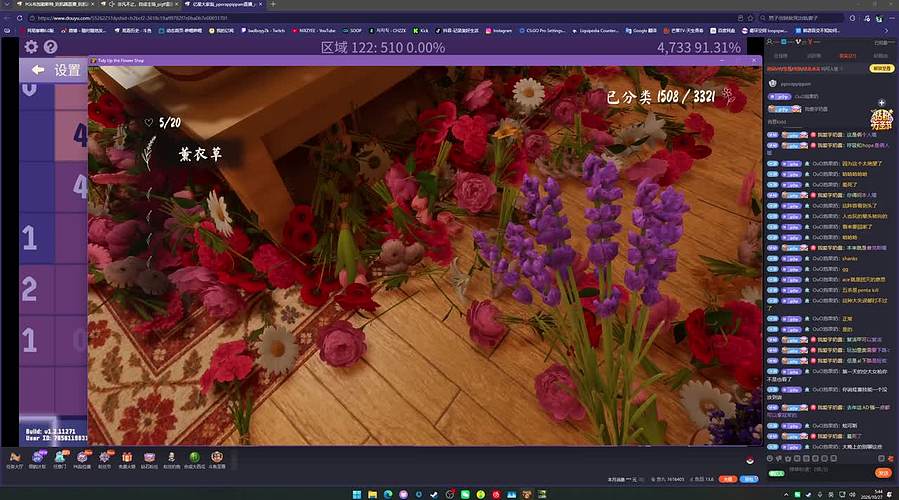Open the SOOP bookmark
Viewport: 899px width, 500px height.
(353, 30)
